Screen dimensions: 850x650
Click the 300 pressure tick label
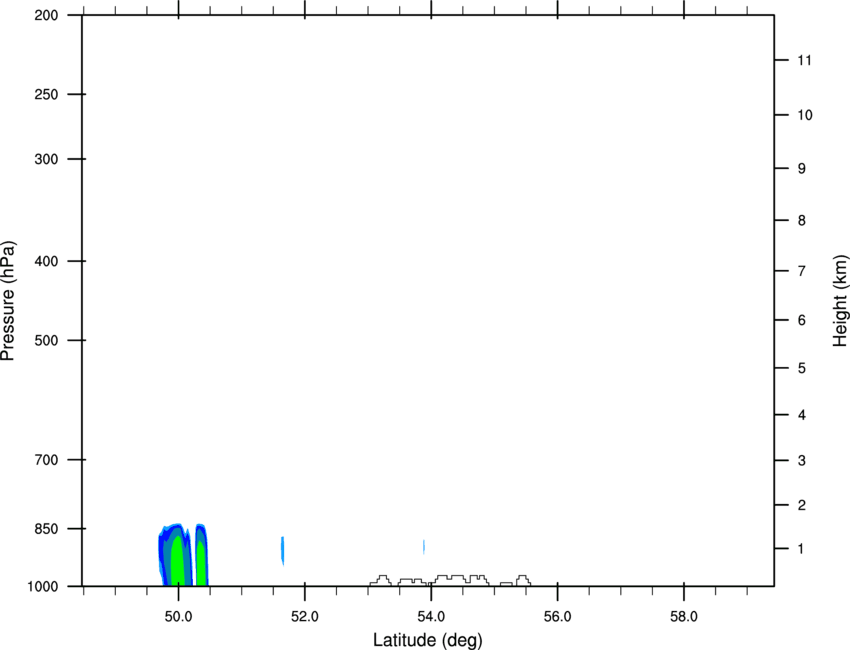pyautogui.click(x=46, y=159)
